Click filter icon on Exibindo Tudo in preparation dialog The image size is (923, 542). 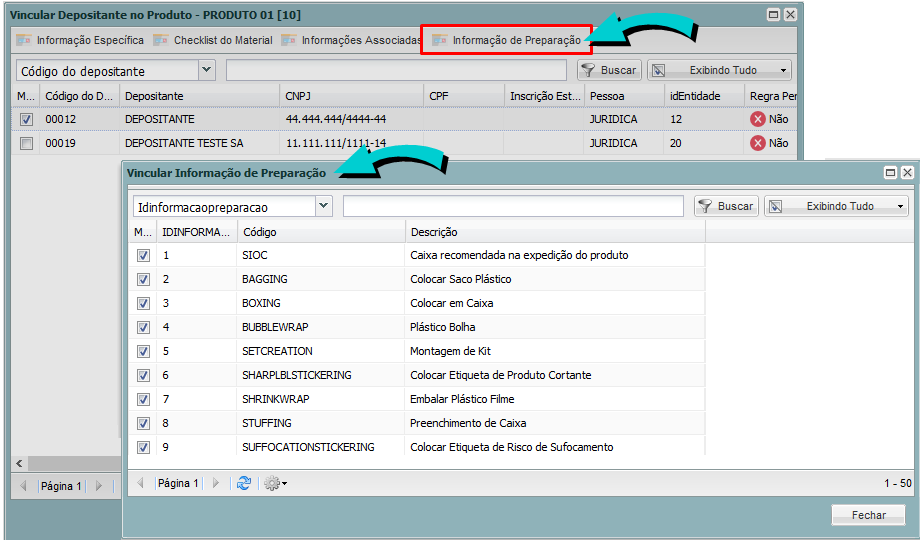pos(776,206)
